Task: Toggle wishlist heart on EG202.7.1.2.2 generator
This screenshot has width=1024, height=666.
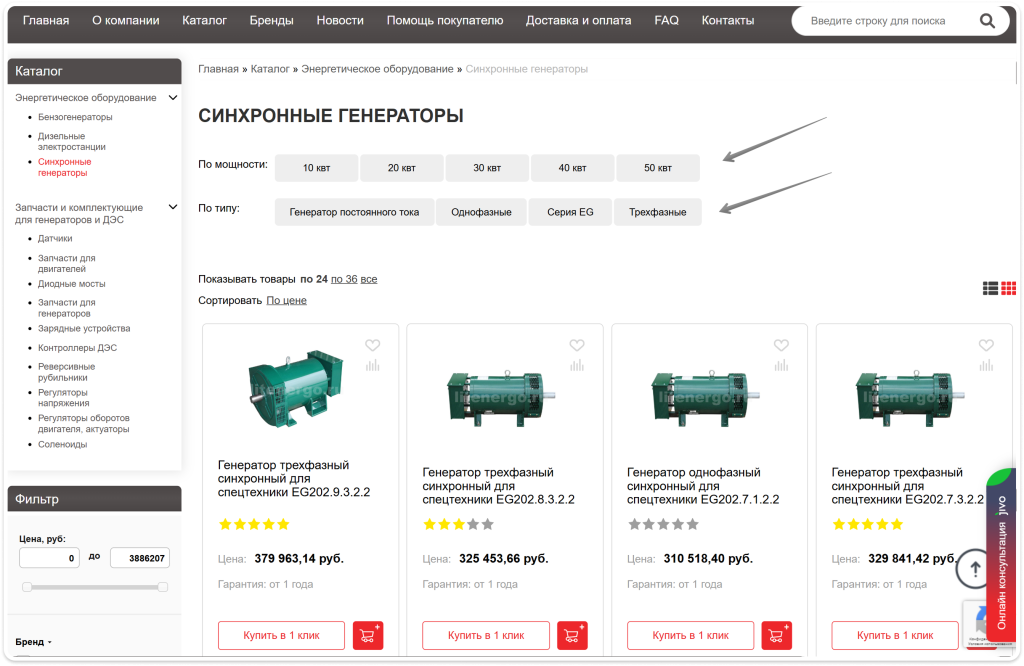Action: coord(781,345)
